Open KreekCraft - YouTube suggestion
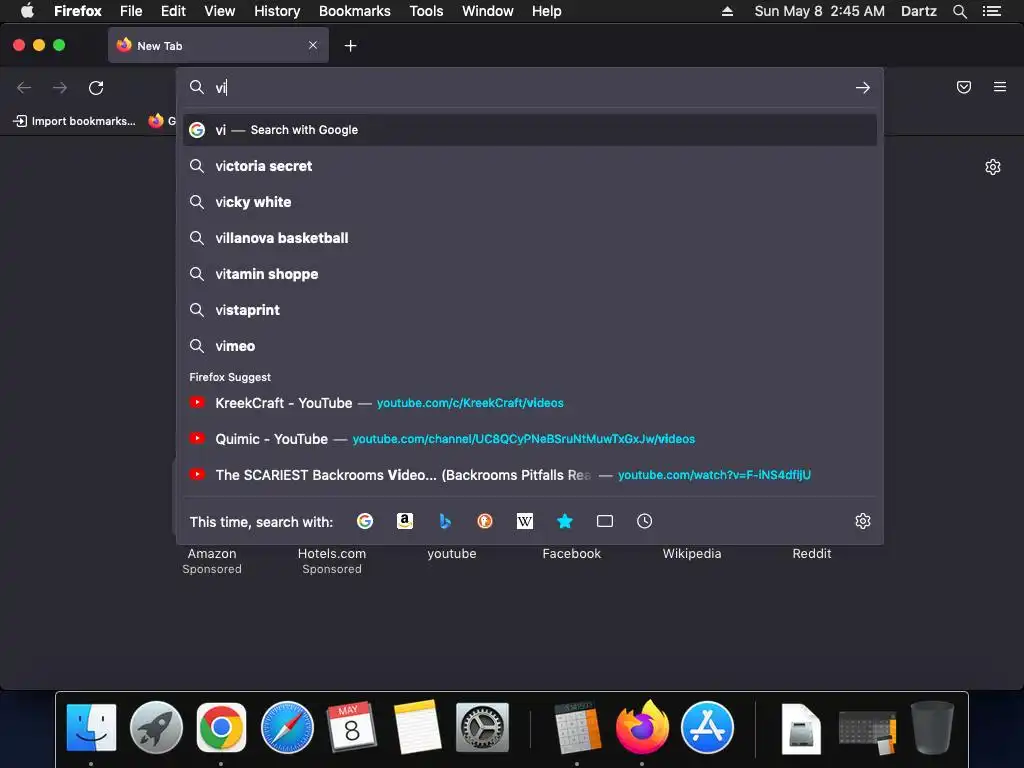 click(x=530, y=403)
